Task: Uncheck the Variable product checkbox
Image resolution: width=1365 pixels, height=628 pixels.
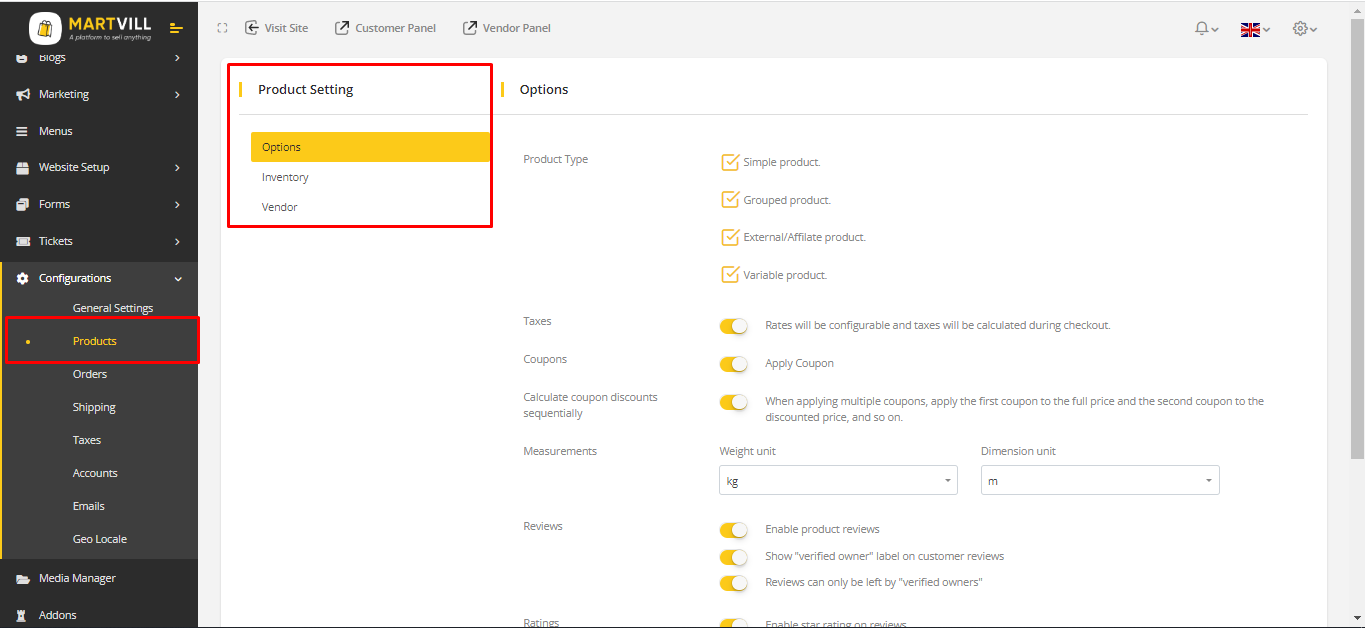Action: coord(730,274)
